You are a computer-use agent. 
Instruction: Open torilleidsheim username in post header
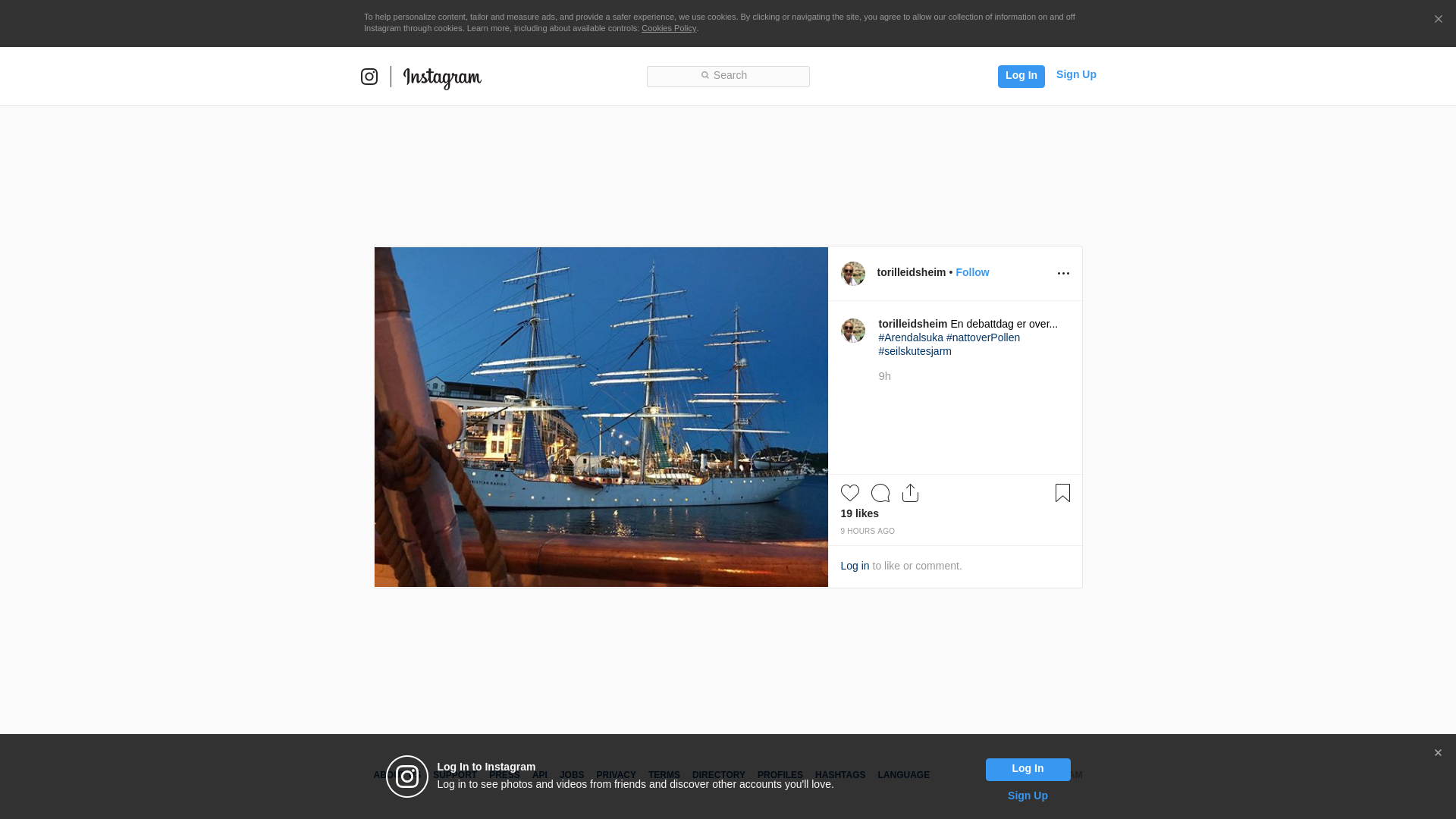click(912, 272)
